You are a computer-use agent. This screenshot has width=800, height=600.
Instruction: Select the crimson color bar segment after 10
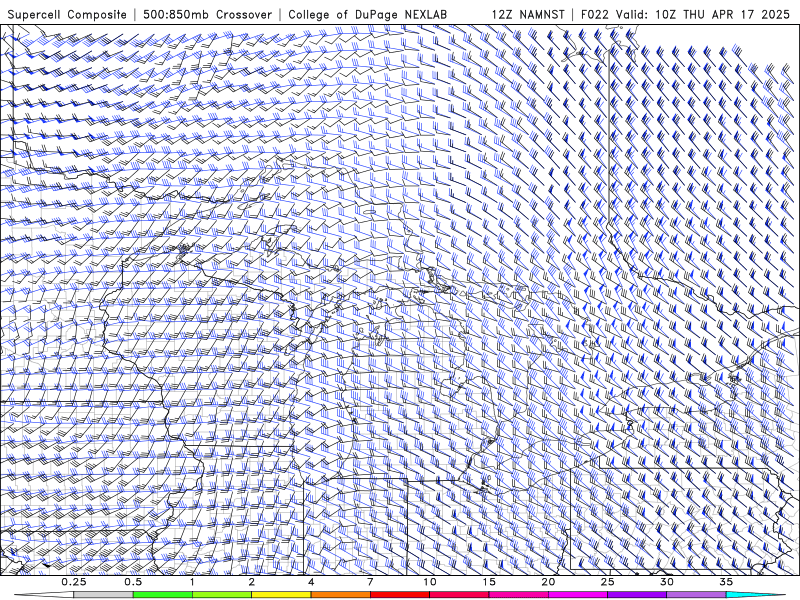(459, 595)
